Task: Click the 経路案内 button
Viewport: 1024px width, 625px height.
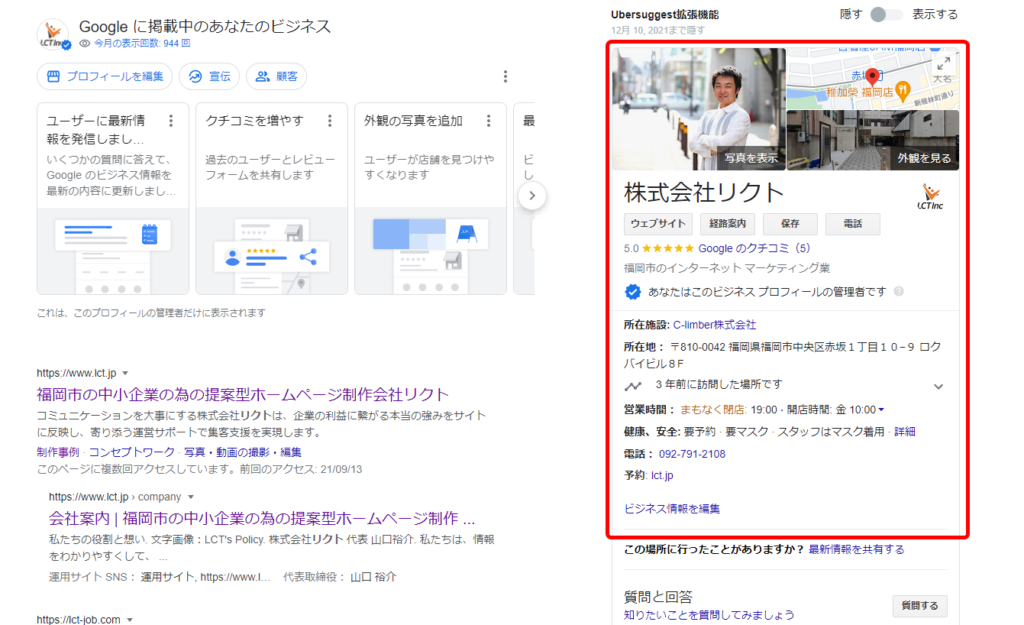Action: [728, 224]
